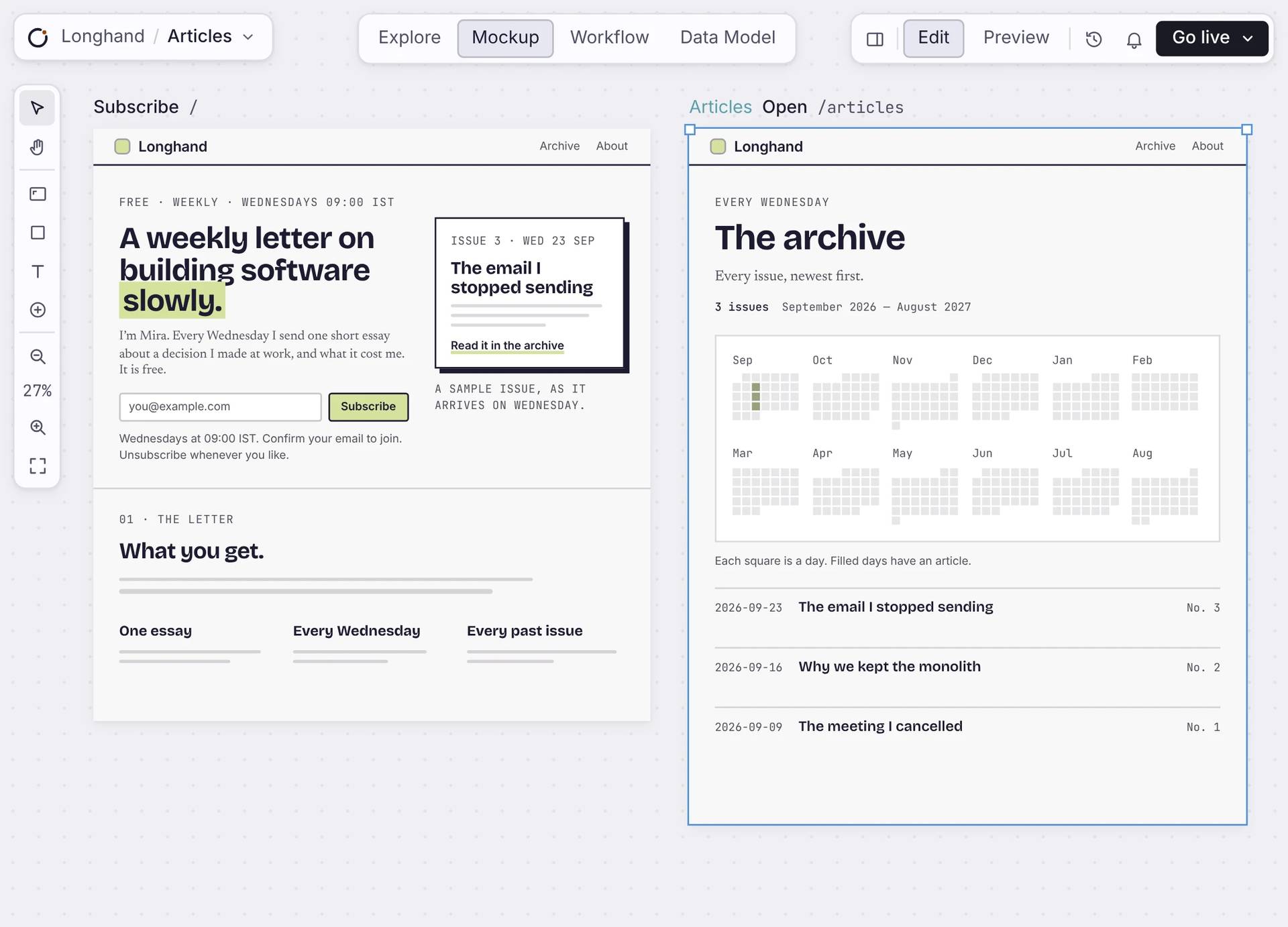The width and height of the screenshot is (1288, 927).
Task: Click the Longhand app logo icon
Action: click(38, 37)
